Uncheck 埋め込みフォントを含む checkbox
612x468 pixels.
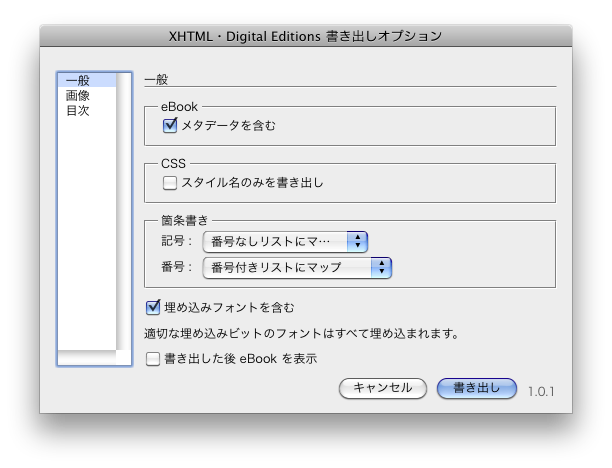[153, 308]
